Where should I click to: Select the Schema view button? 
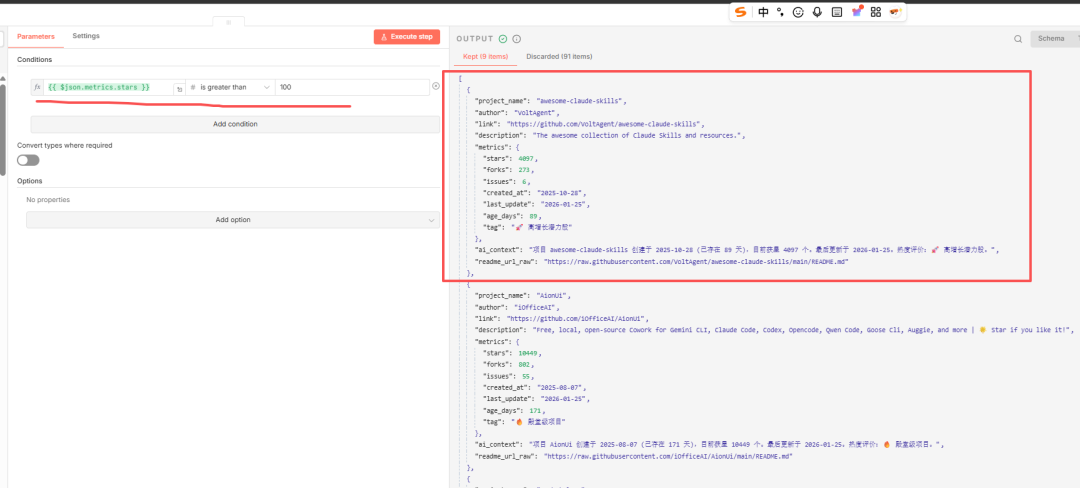pos(1051,38)
